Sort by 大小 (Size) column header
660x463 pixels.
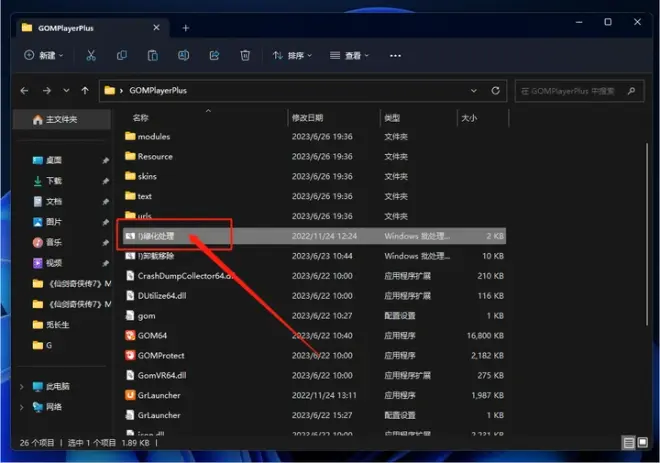(469, 118)
